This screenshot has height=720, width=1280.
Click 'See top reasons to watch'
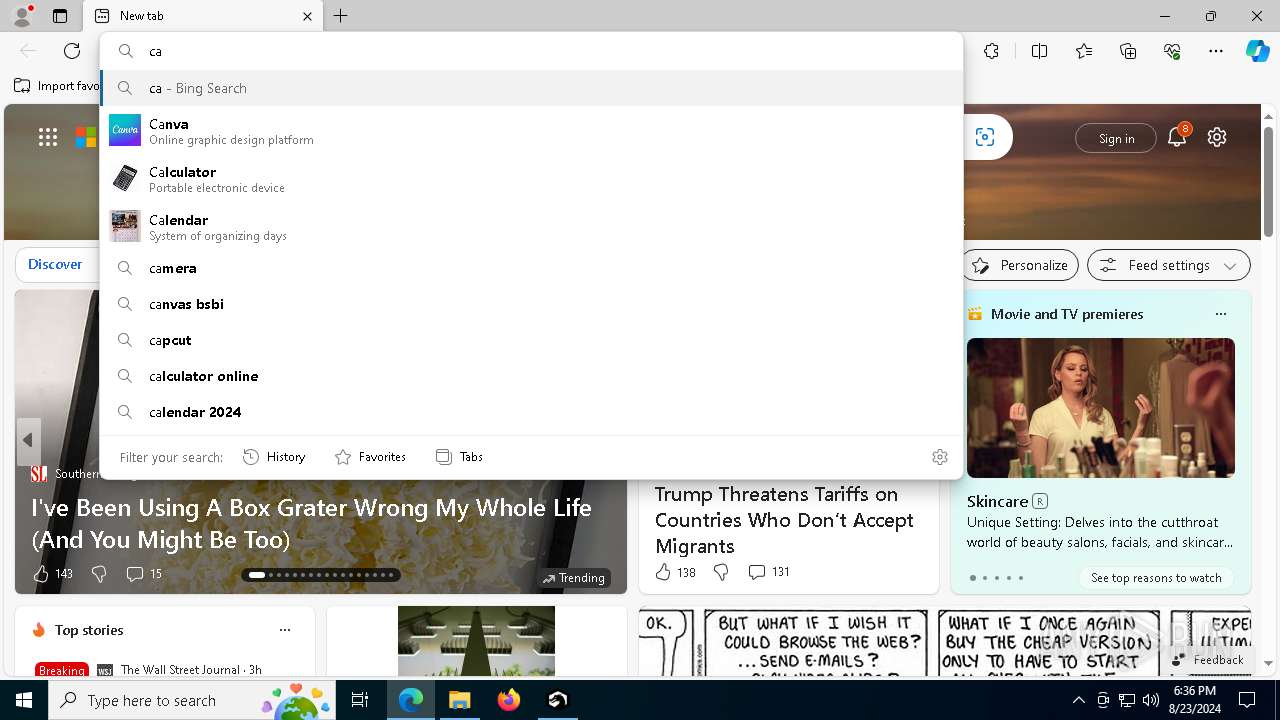[1156, 578]
